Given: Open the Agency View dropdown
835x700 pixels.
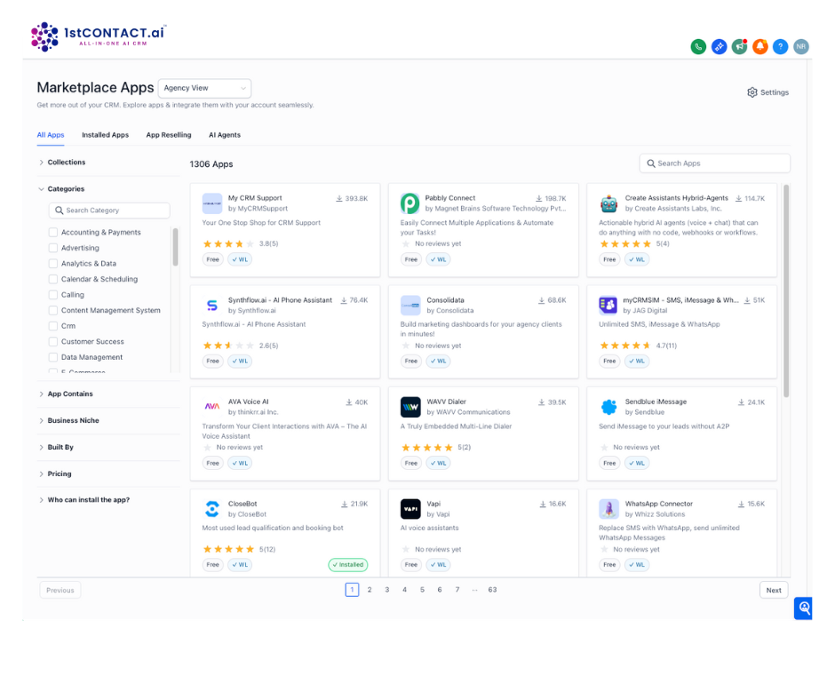Looking at the screenshot, I should click(x=204, y=88).
